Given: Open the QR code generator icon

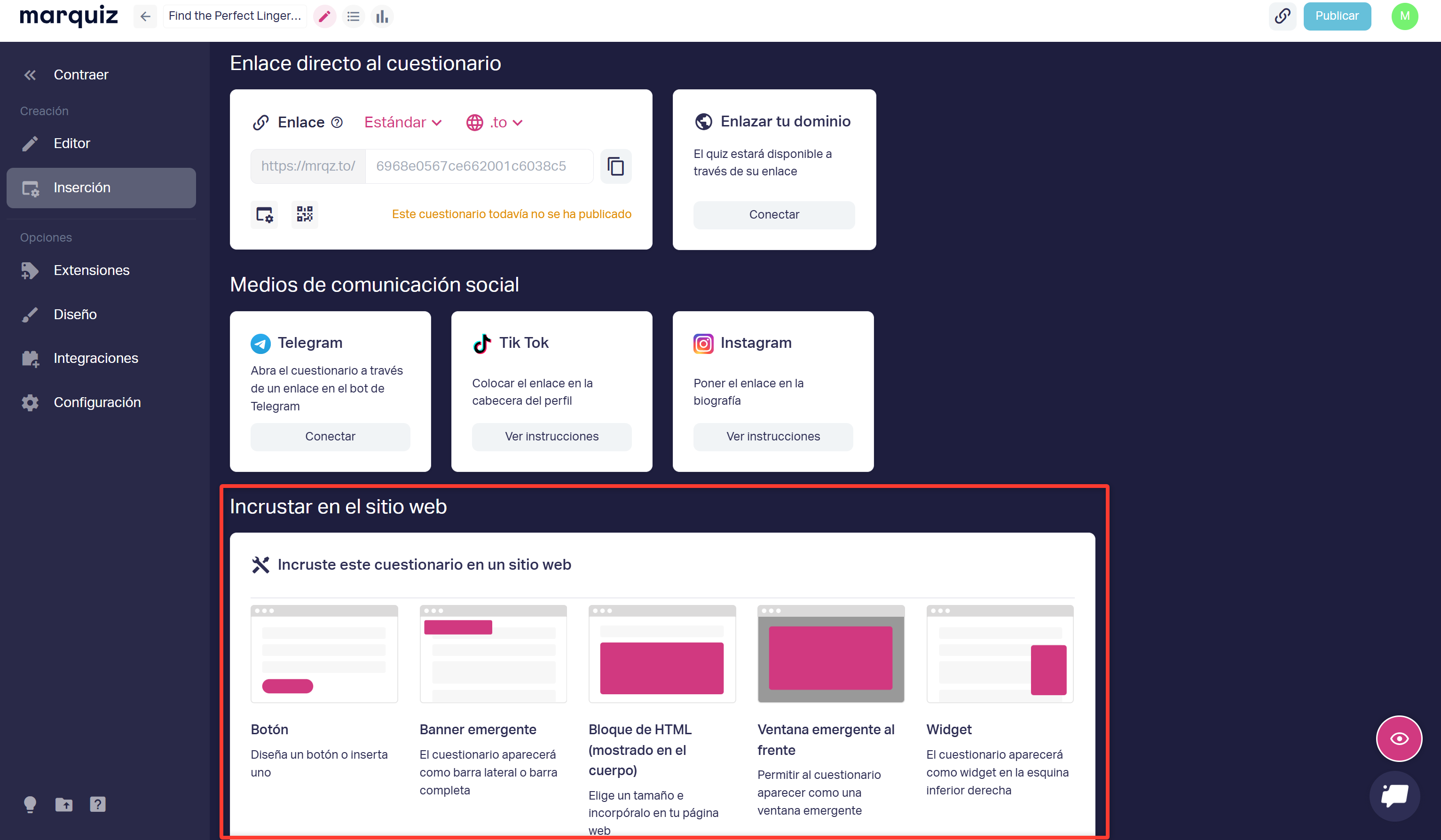Looking at the screenshot, I should point(304,214).
